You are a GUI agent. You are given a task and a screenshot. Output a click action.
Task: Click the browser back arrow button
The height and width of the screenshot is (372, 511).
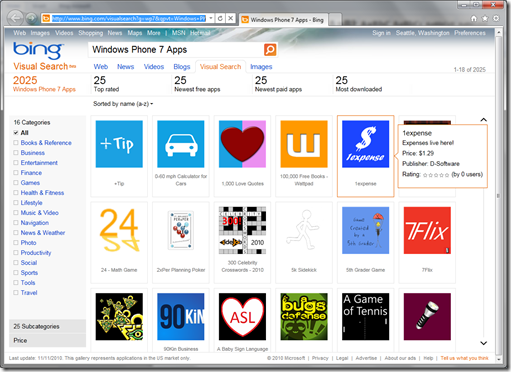coord(15,18)
